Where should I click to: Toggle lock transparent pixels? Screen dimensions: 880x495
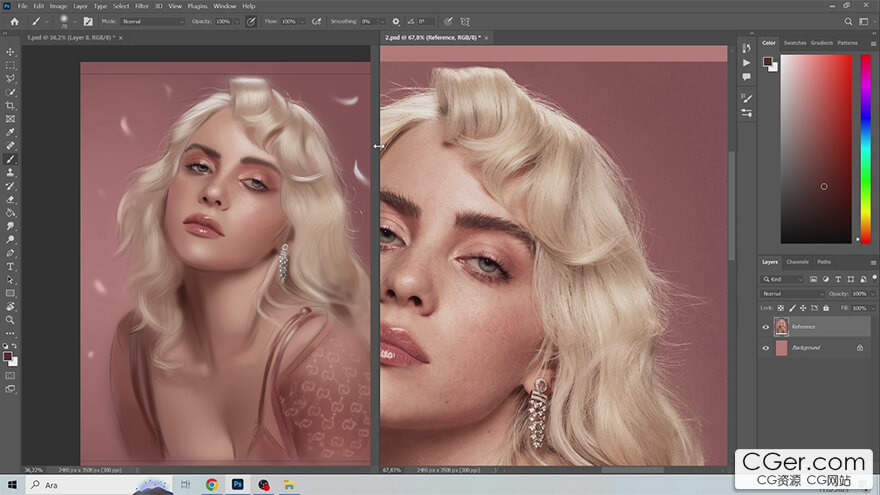[x=781, y=308]
